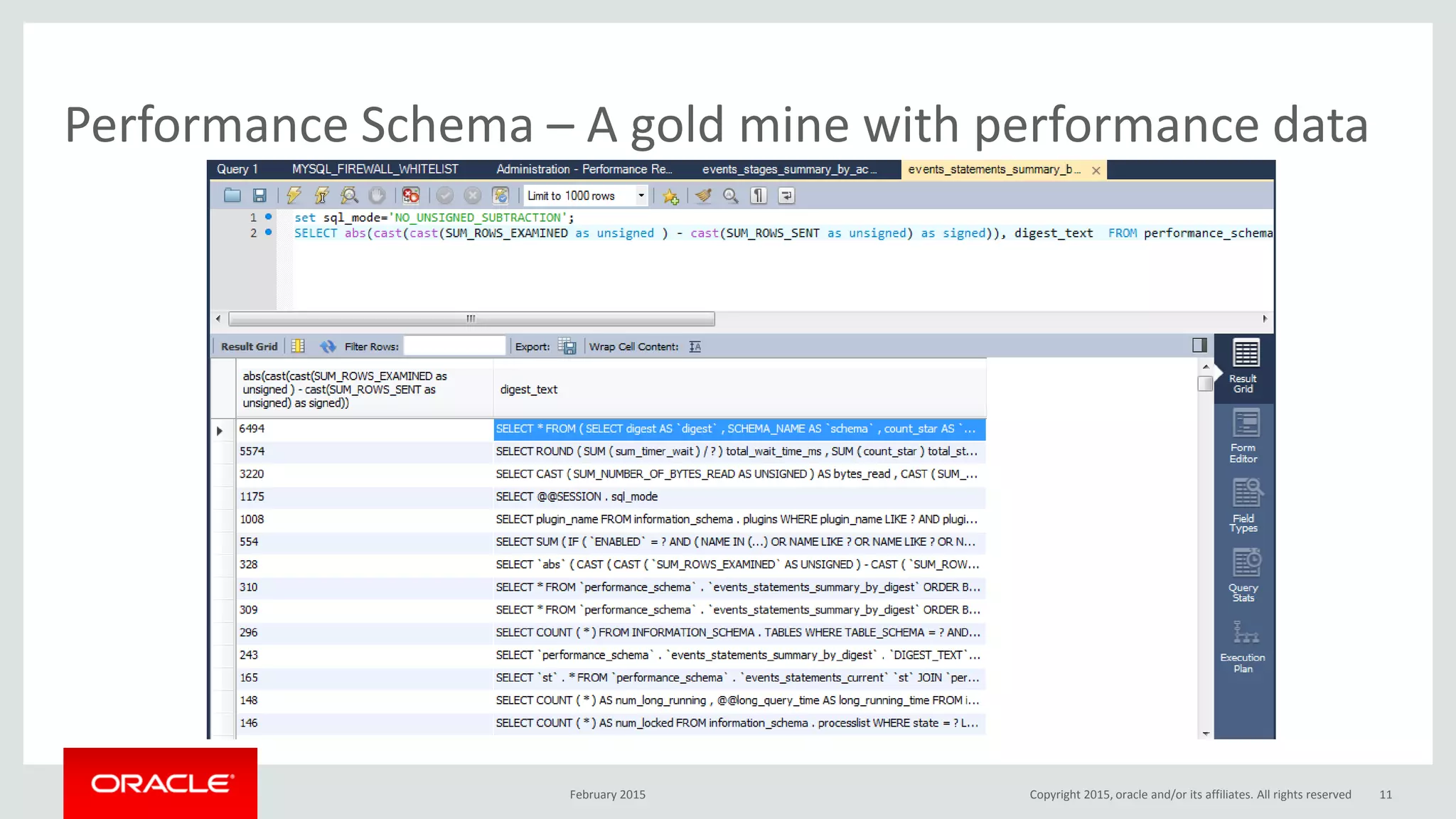Image resolution: width=1456 pixels, height=819 pixels.
Task: Toggle auto-commit mode icon
Action: pos(500,196)
